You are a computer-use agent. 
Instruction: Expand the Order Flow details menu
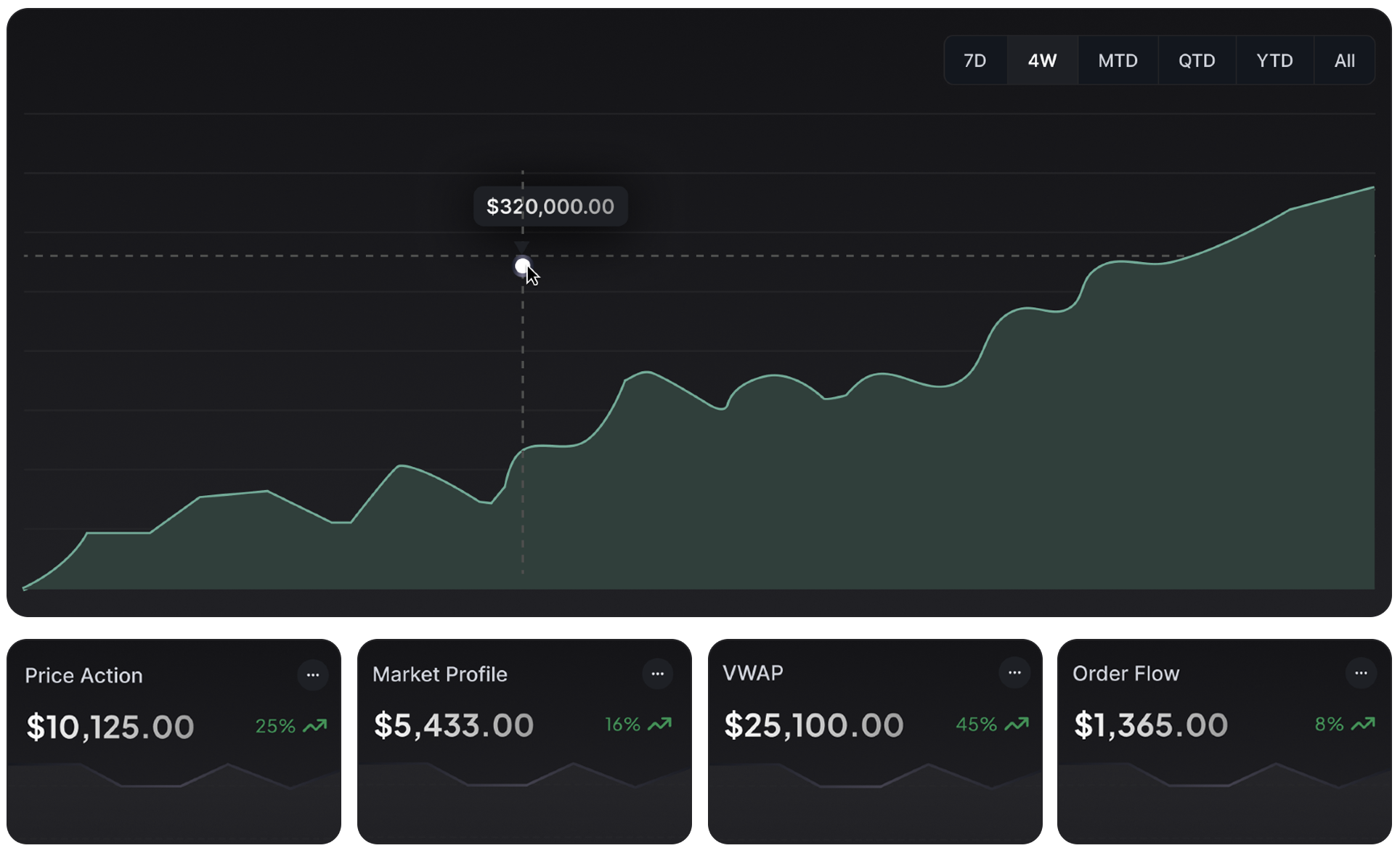(1362, 672)
